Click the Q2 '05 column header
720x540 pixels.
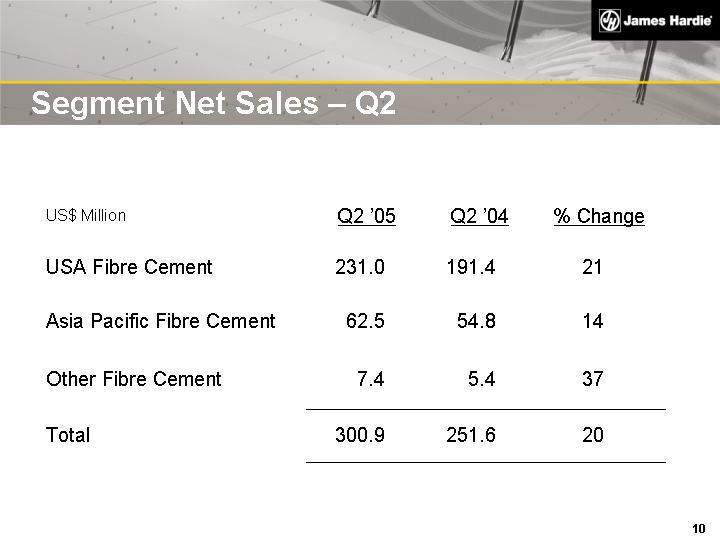[x=366, y=216]
